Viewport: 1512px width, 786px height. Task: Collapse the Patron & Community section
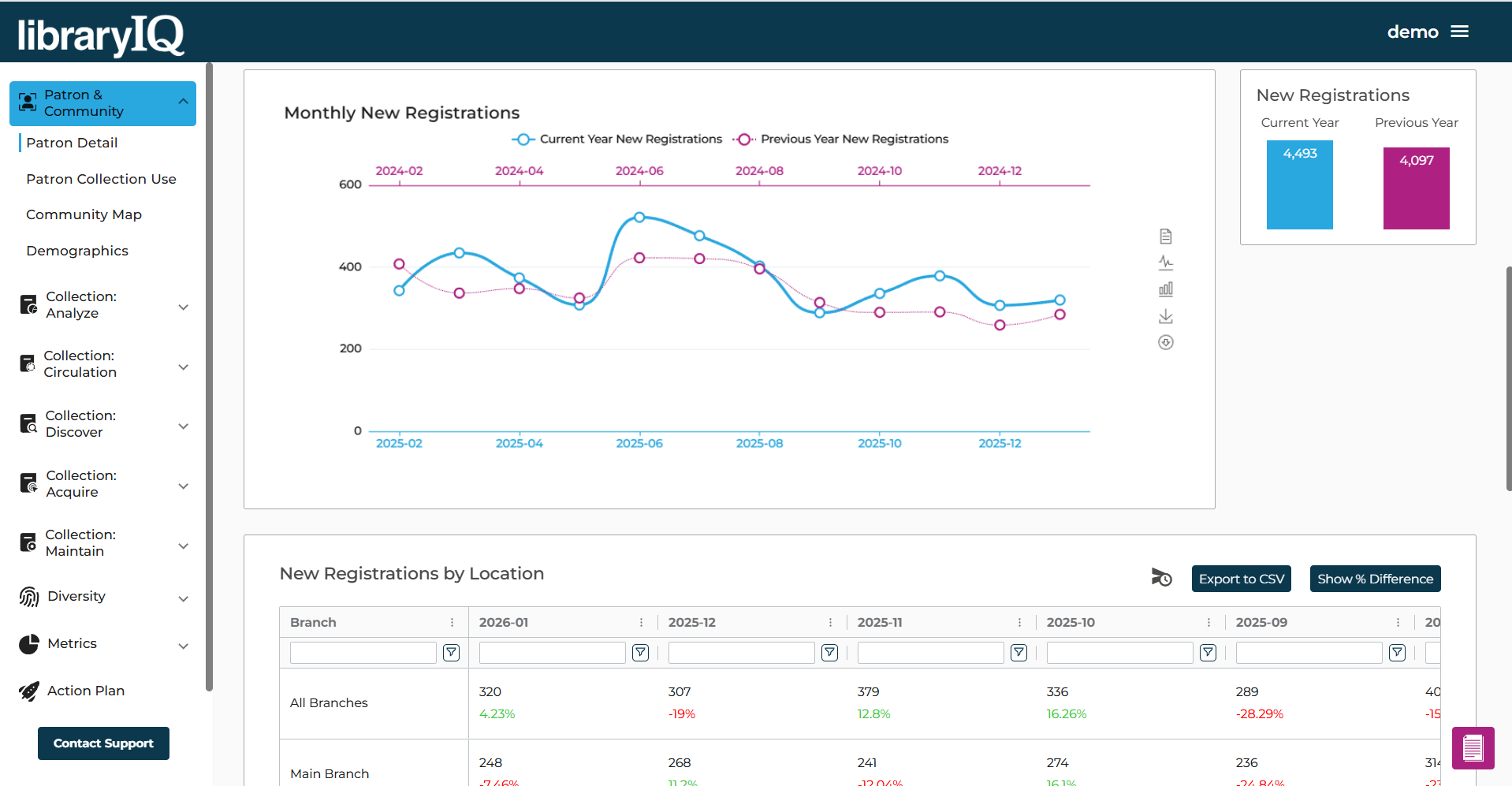click(102, 103)
